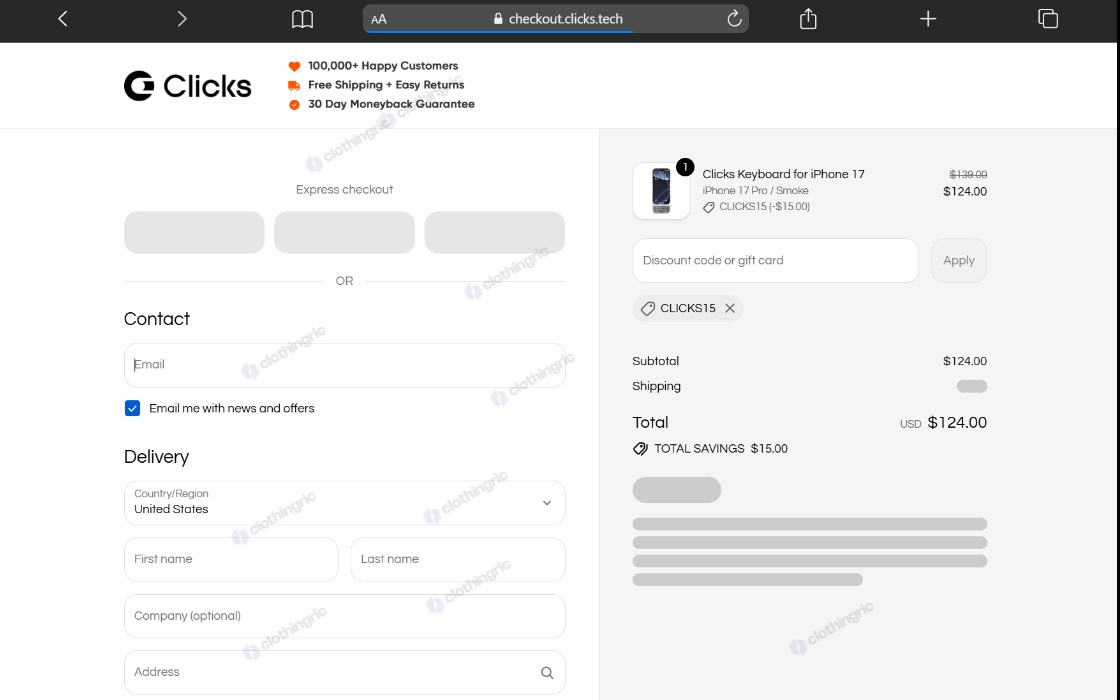Go forward with Safari's forward arrow

(181, 19)
